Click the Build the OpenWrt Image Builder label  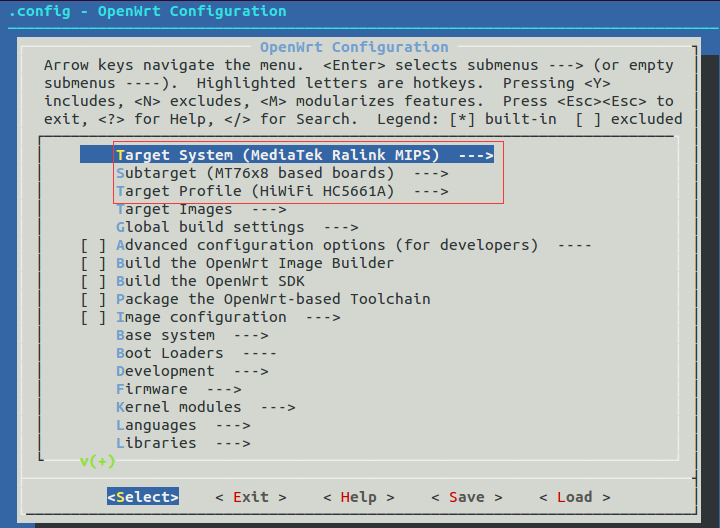tap(255, 263)
